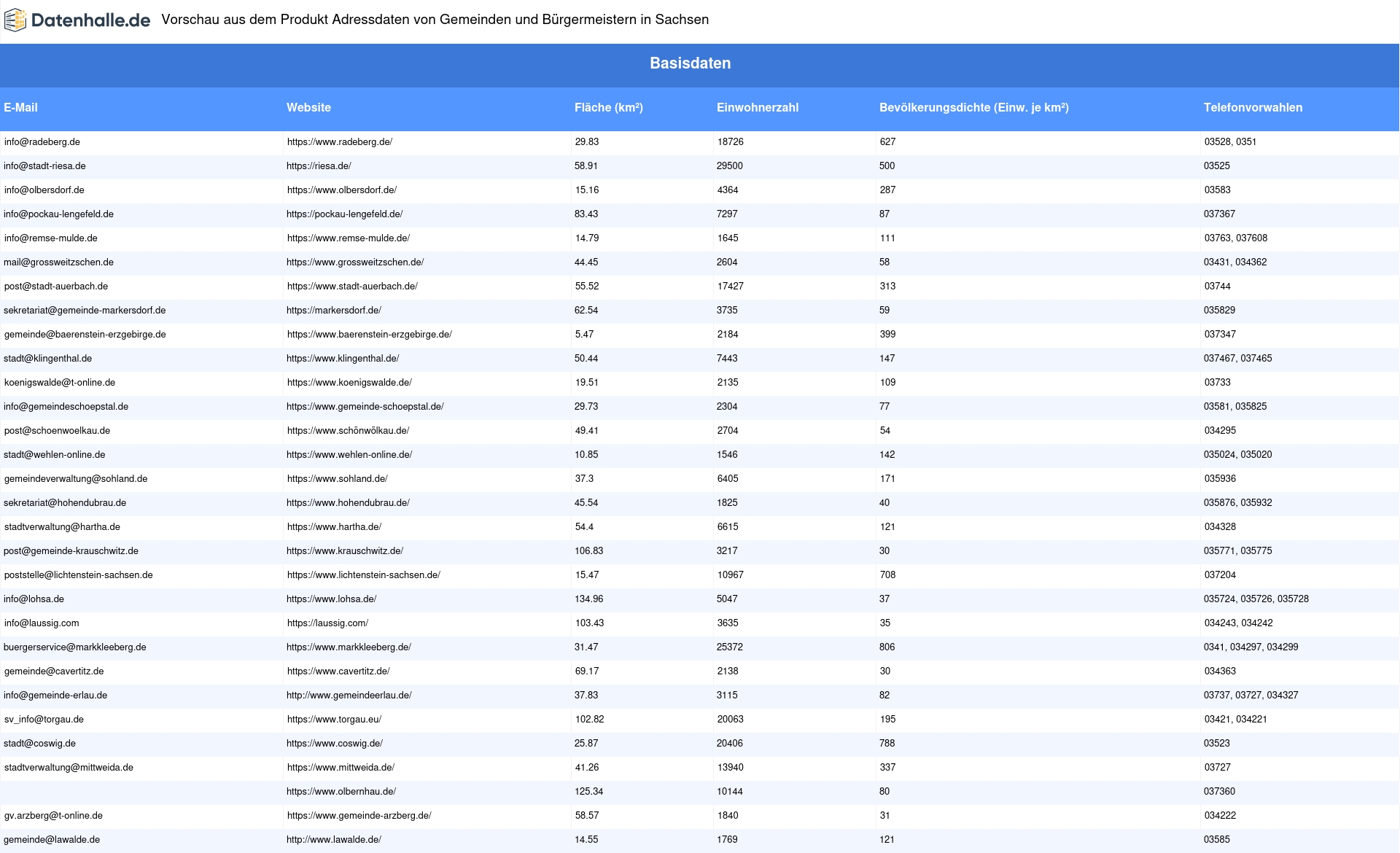Viewport: 1400px width, 853px height.
Task: Select email sekretariat@hohendubrau.de
Action: (65, 503)
